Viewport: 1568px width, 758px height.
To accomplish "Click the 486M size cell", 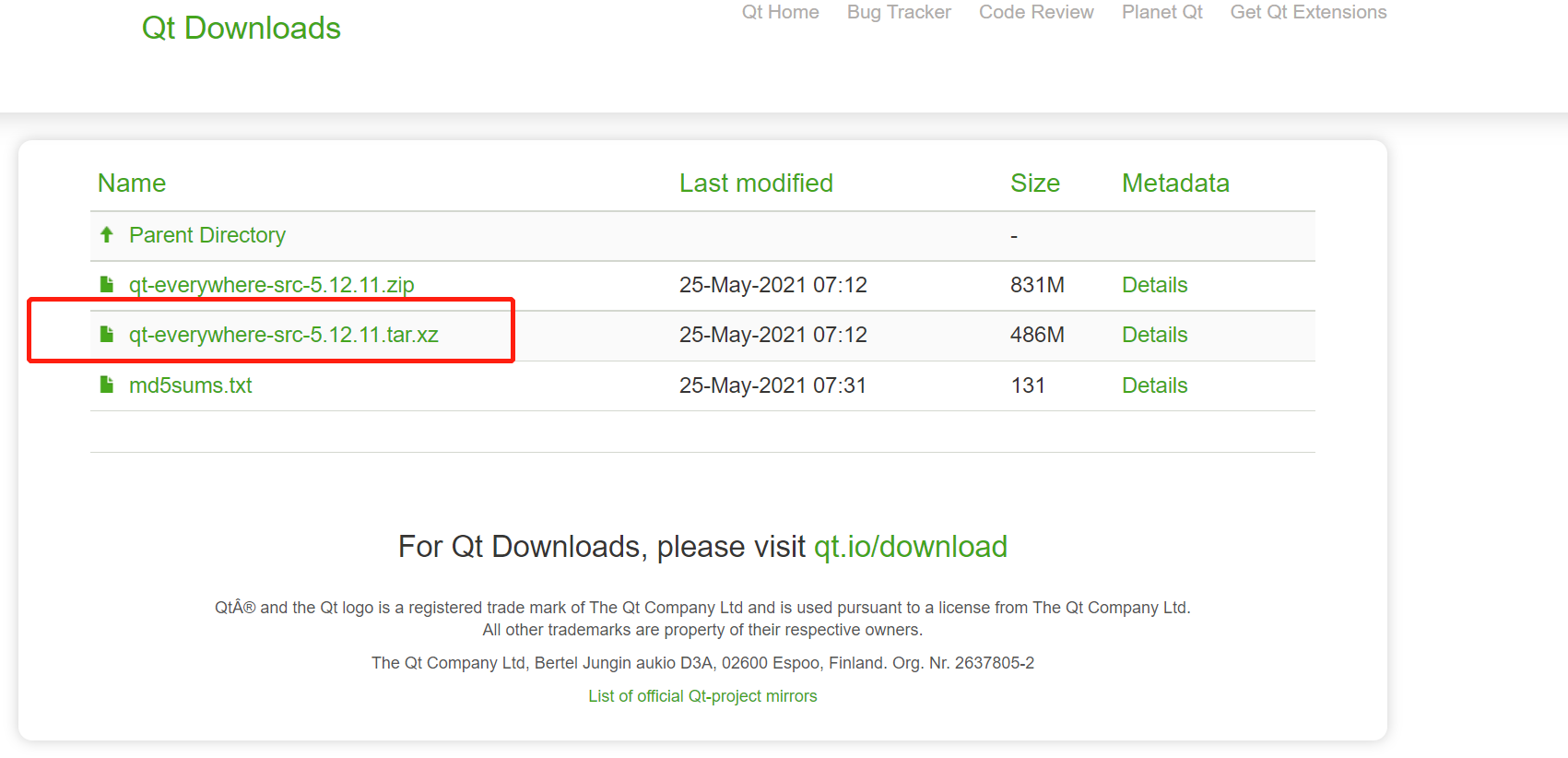I will click(1037, 335).
